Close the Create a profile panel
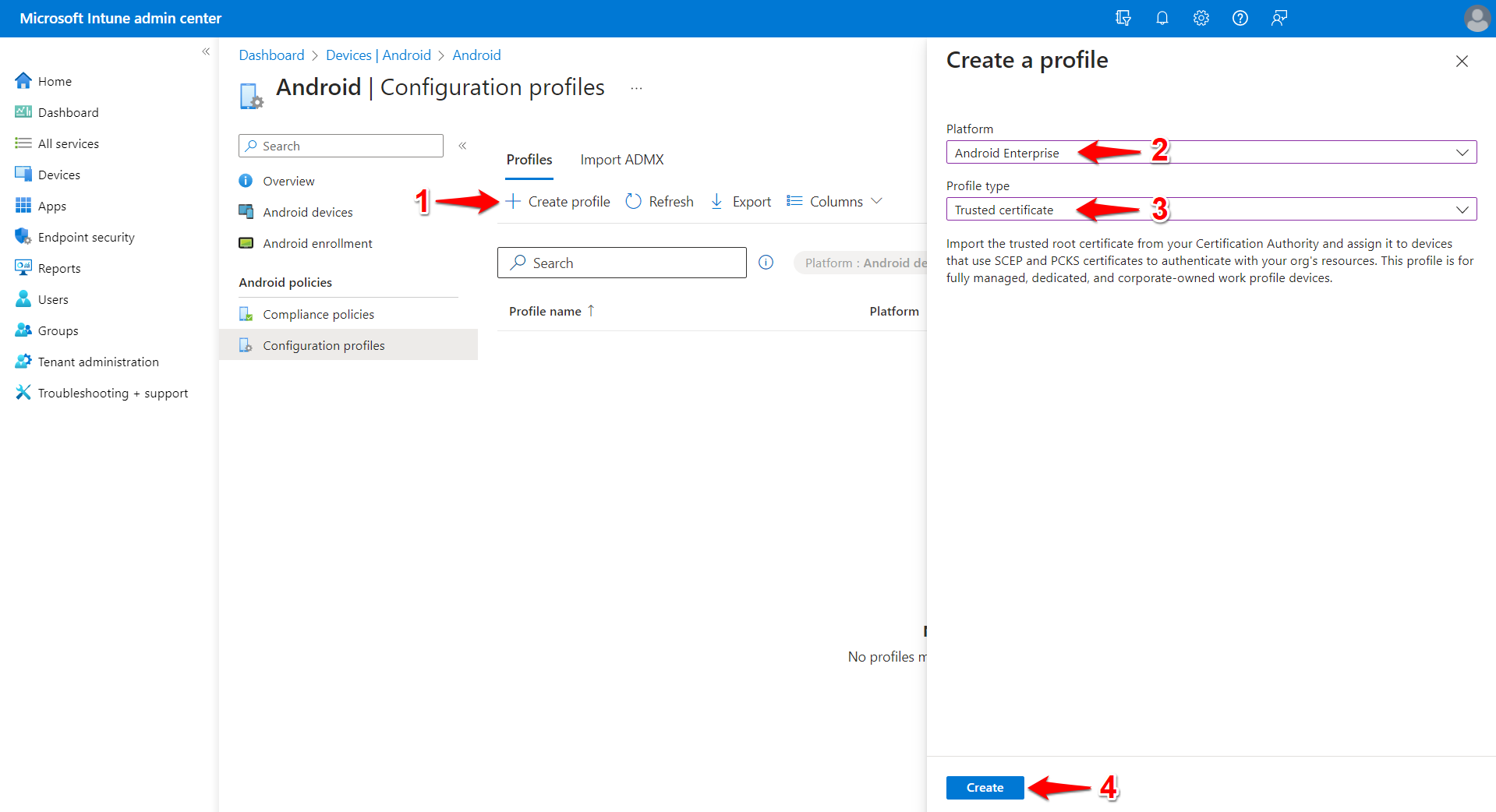The height and width of the screenshot is (812, 1496). pos(1462,61)
